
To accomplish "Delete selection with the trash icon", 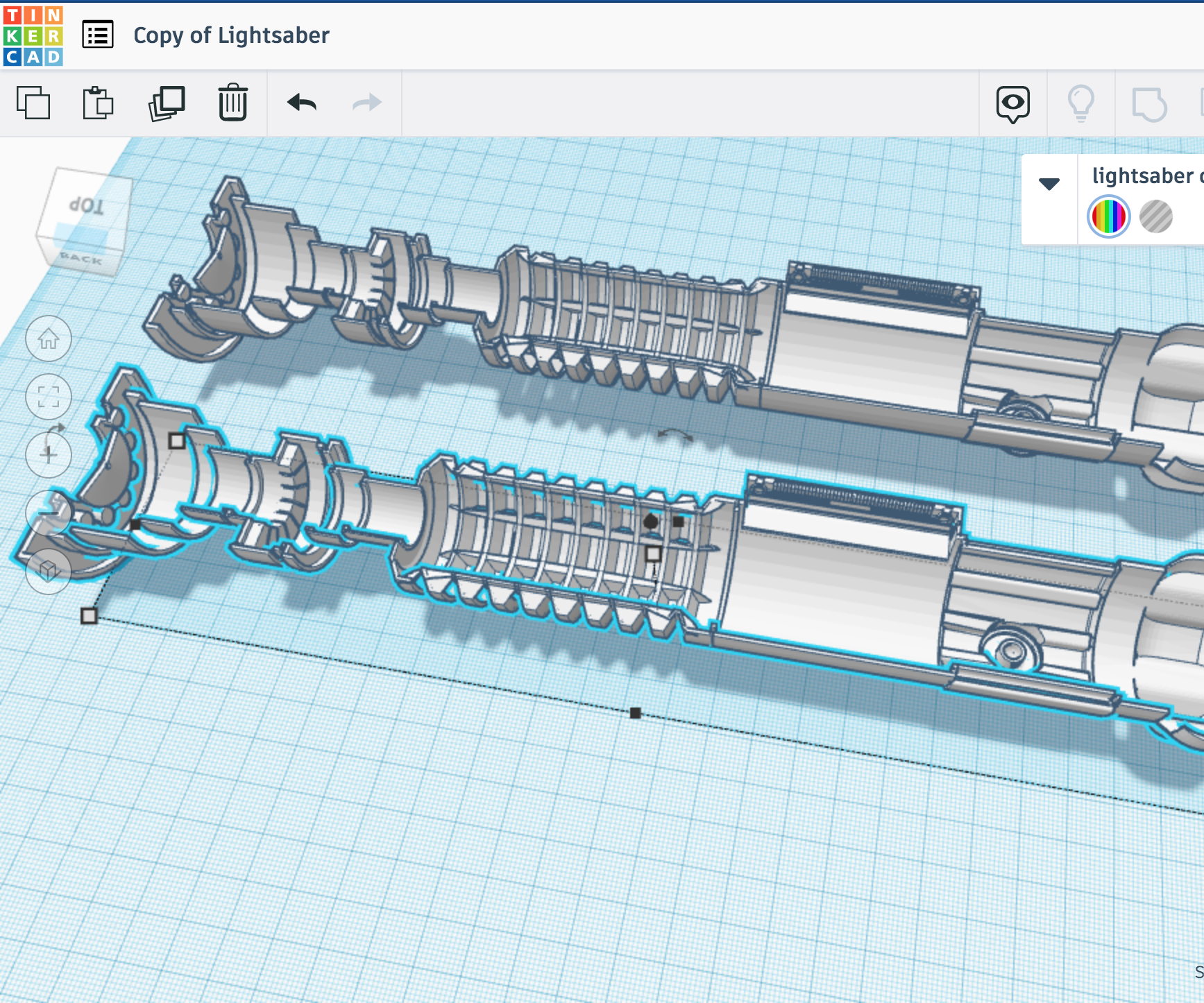I will tap(232, 103).
